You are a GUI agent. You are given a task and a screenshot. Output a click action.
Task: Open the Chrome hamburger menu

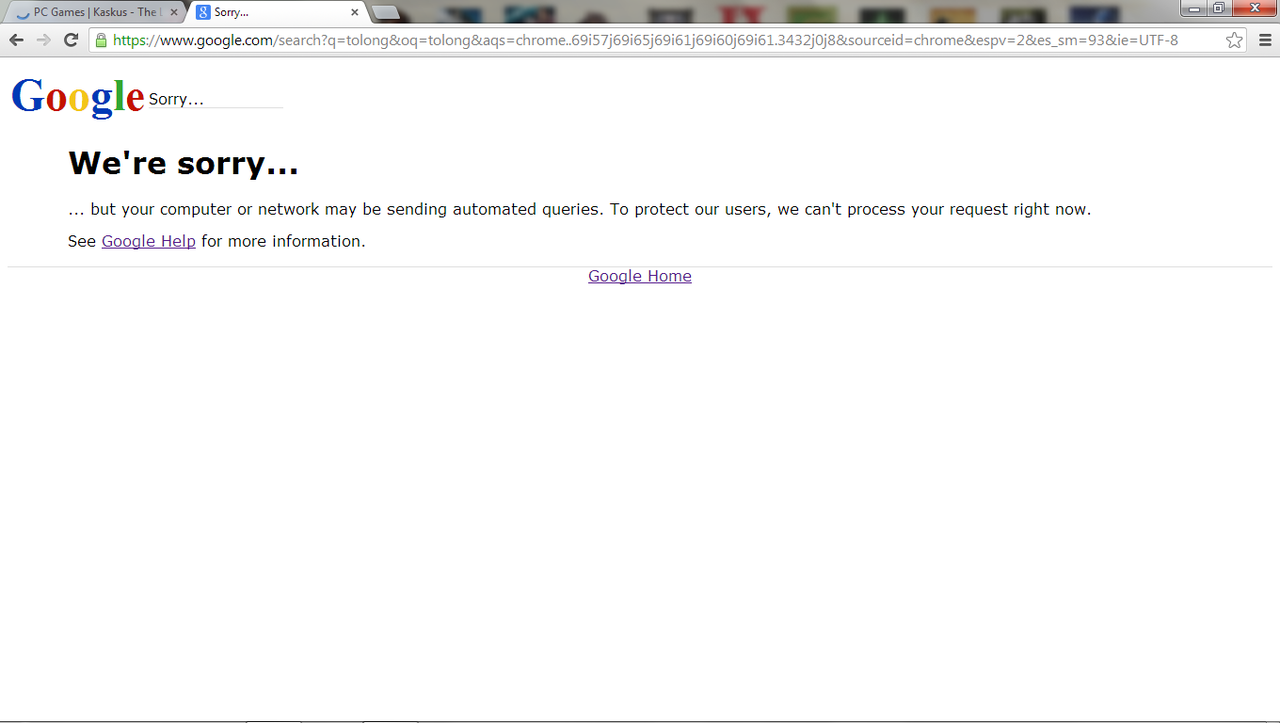[x=1265, y=40]
